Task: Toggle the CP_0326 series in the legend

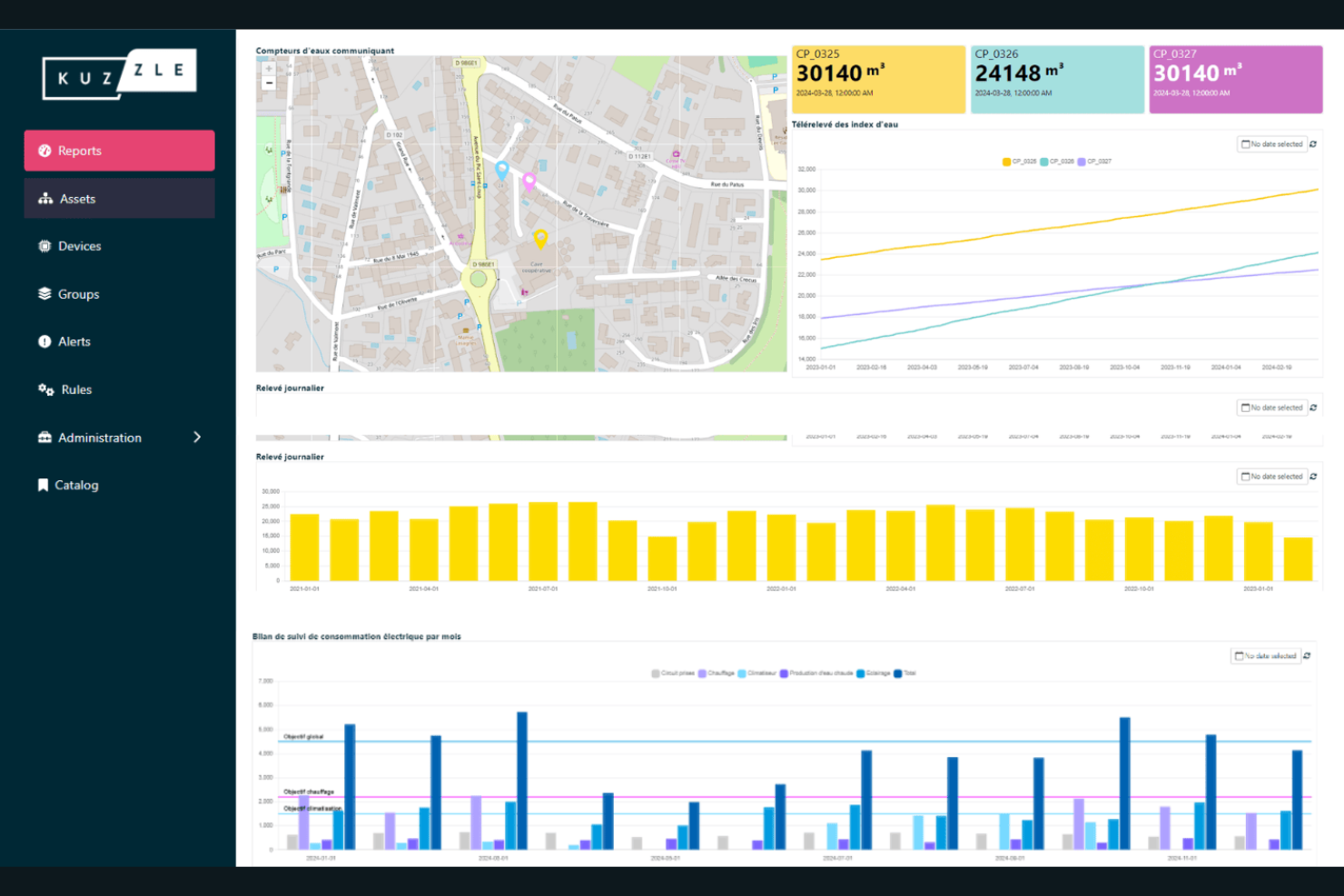Action: point(1055,161)
